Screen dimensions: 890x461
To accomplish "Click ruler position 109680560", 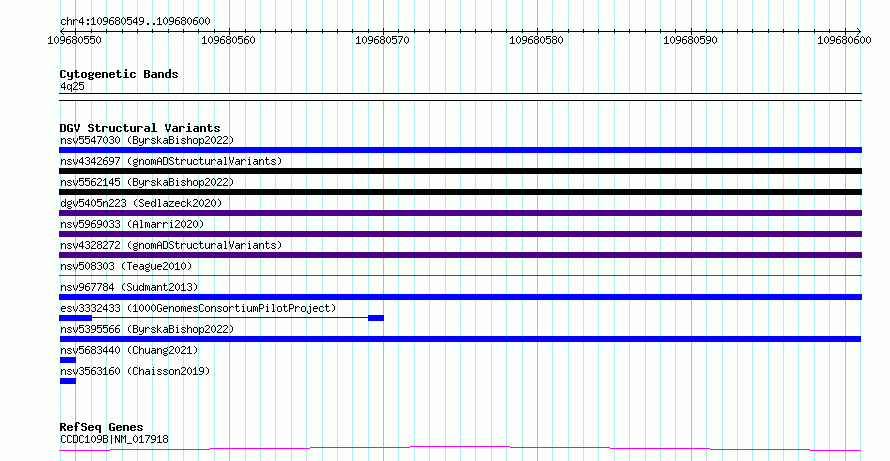I will (229, 40).
